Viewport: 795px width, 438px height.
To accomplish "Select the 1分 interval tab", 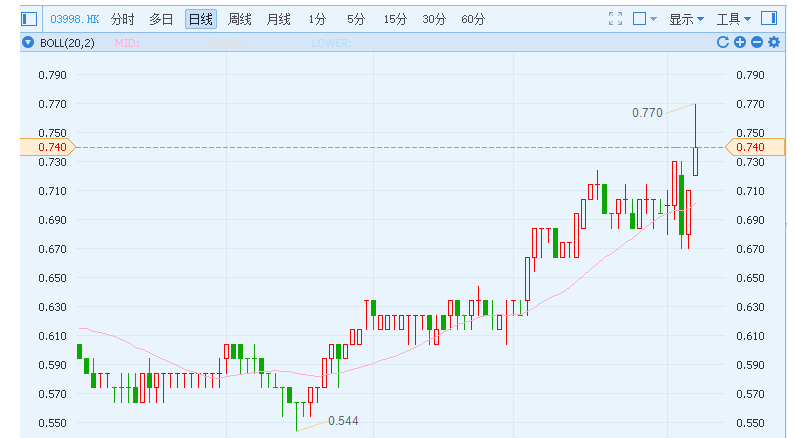I will tap(317, 19).
